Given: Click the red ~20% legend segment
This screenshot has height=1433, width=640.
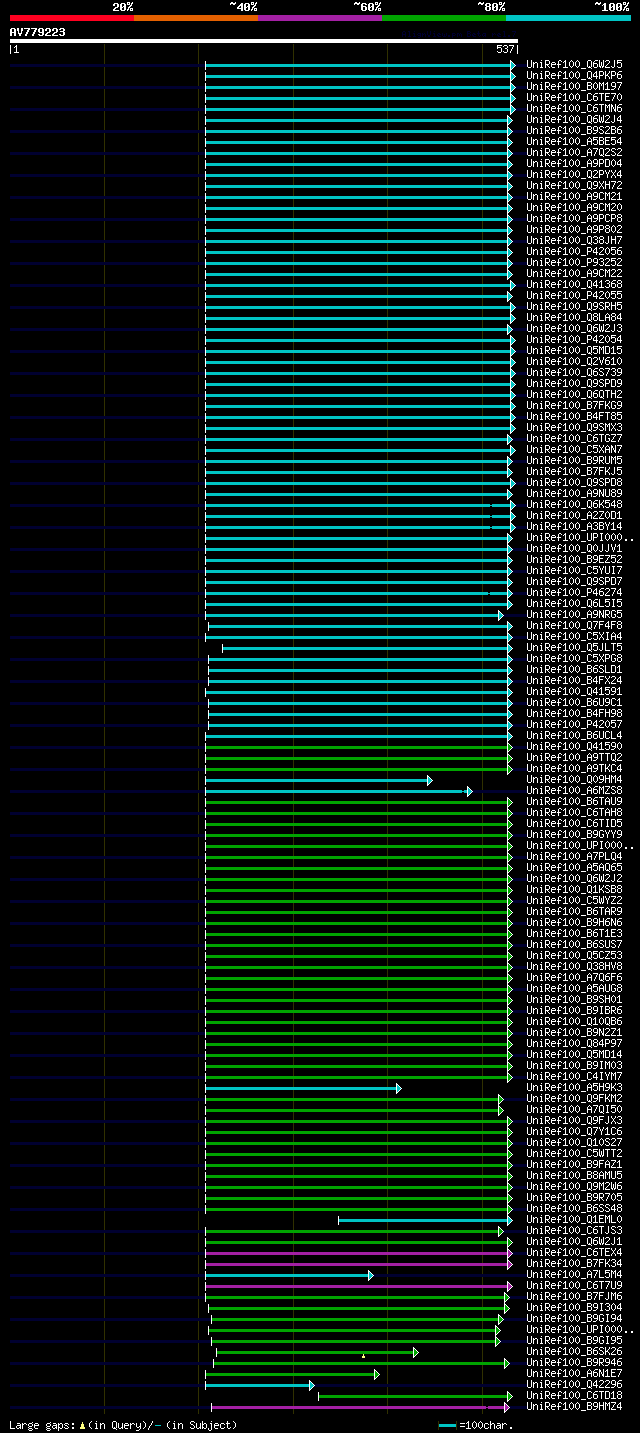Looking at the screenshot, I should [72, 18].
